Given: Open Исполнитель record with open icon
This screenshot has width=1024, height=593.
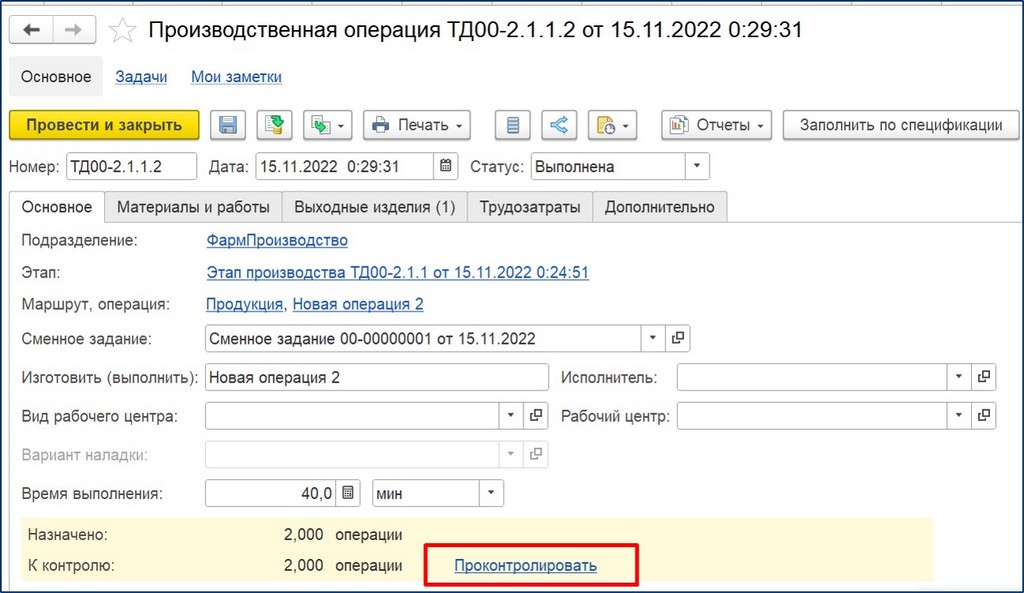Looking at the screenshot, I should pos(984,377).
